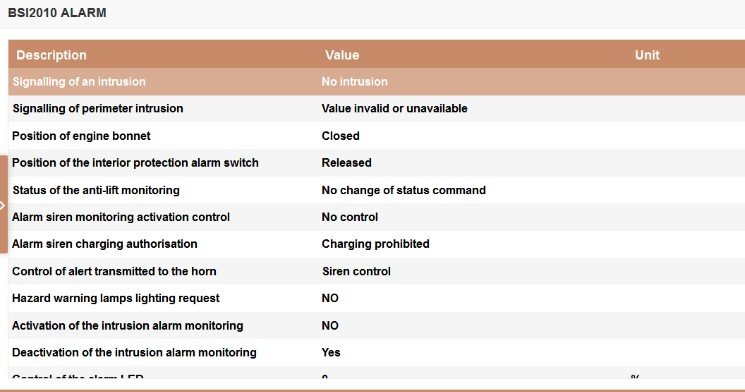The height and width of the screenshot is (392, 745).
Task: Select Status of the anti-lift monitoring row
Action: [x=376, y=190]
